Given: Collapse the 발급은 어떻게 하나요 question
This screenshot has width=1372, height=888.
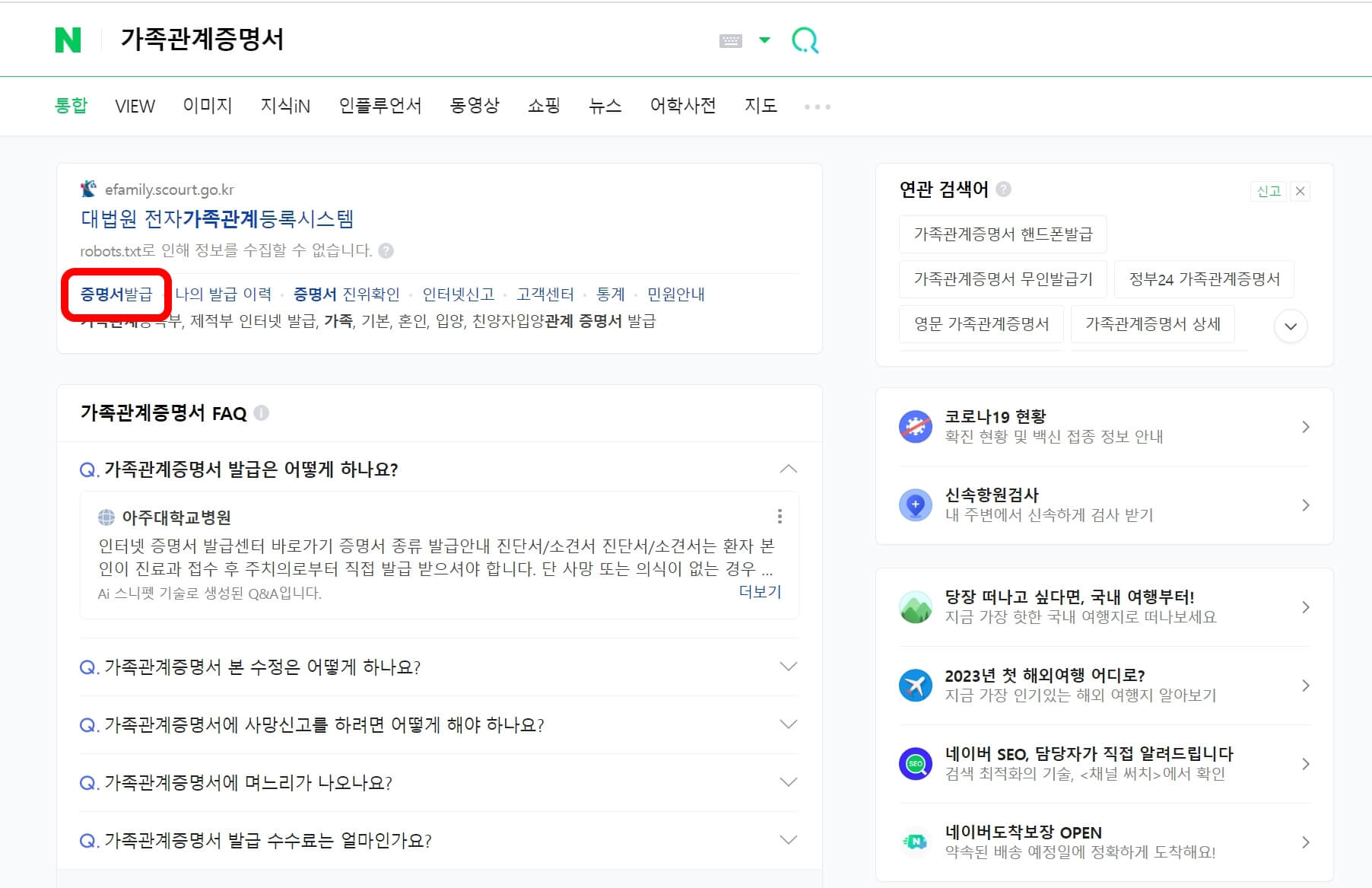Looking at the screenshot, I should (789, 469).
